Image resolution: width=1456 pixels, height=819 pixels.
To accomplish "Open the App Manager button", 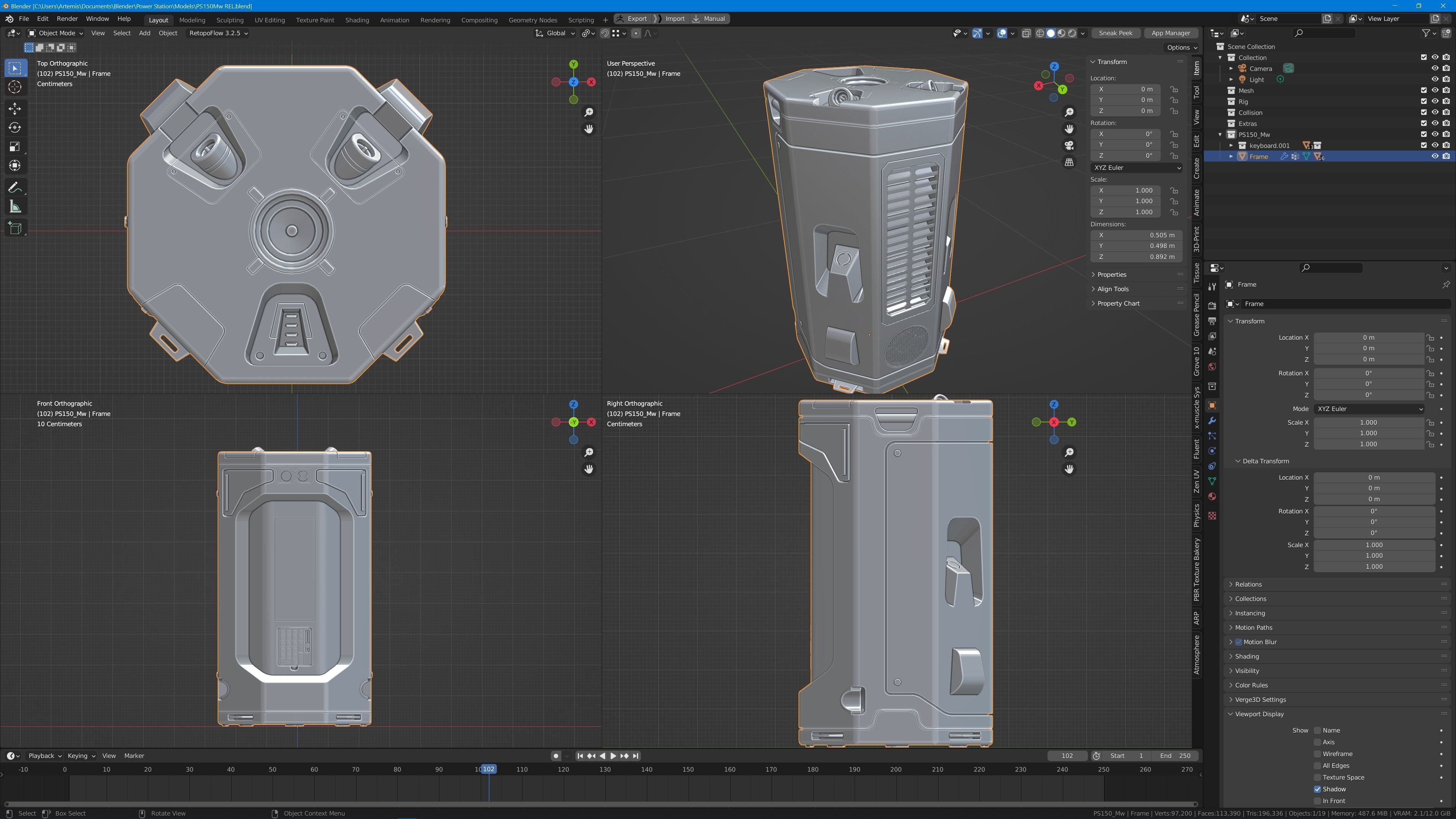I will tap(1170, 33).
